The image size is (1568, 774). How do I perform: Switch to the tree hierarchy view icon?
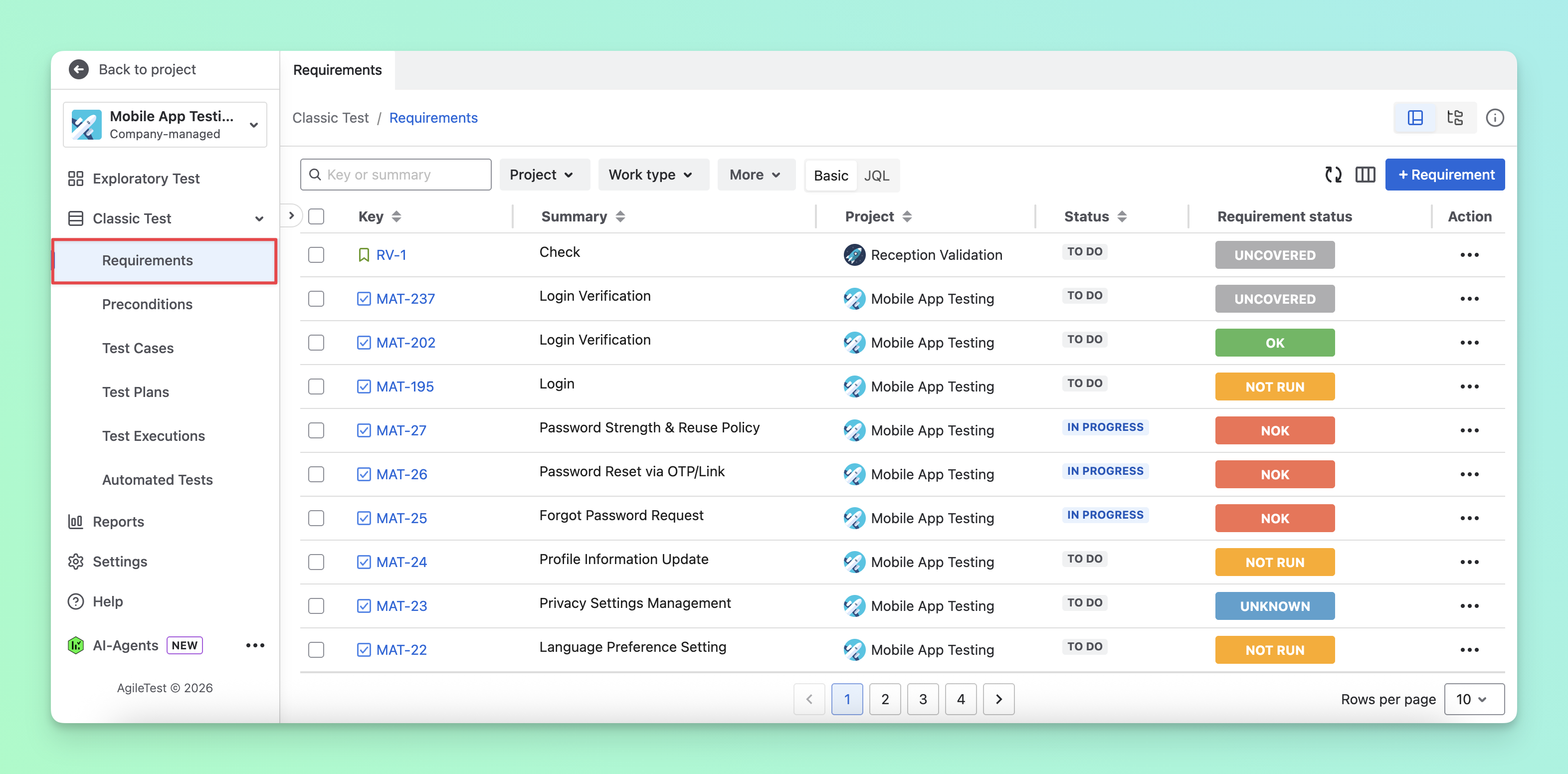pyautogui.click(x=1455, y=117)
